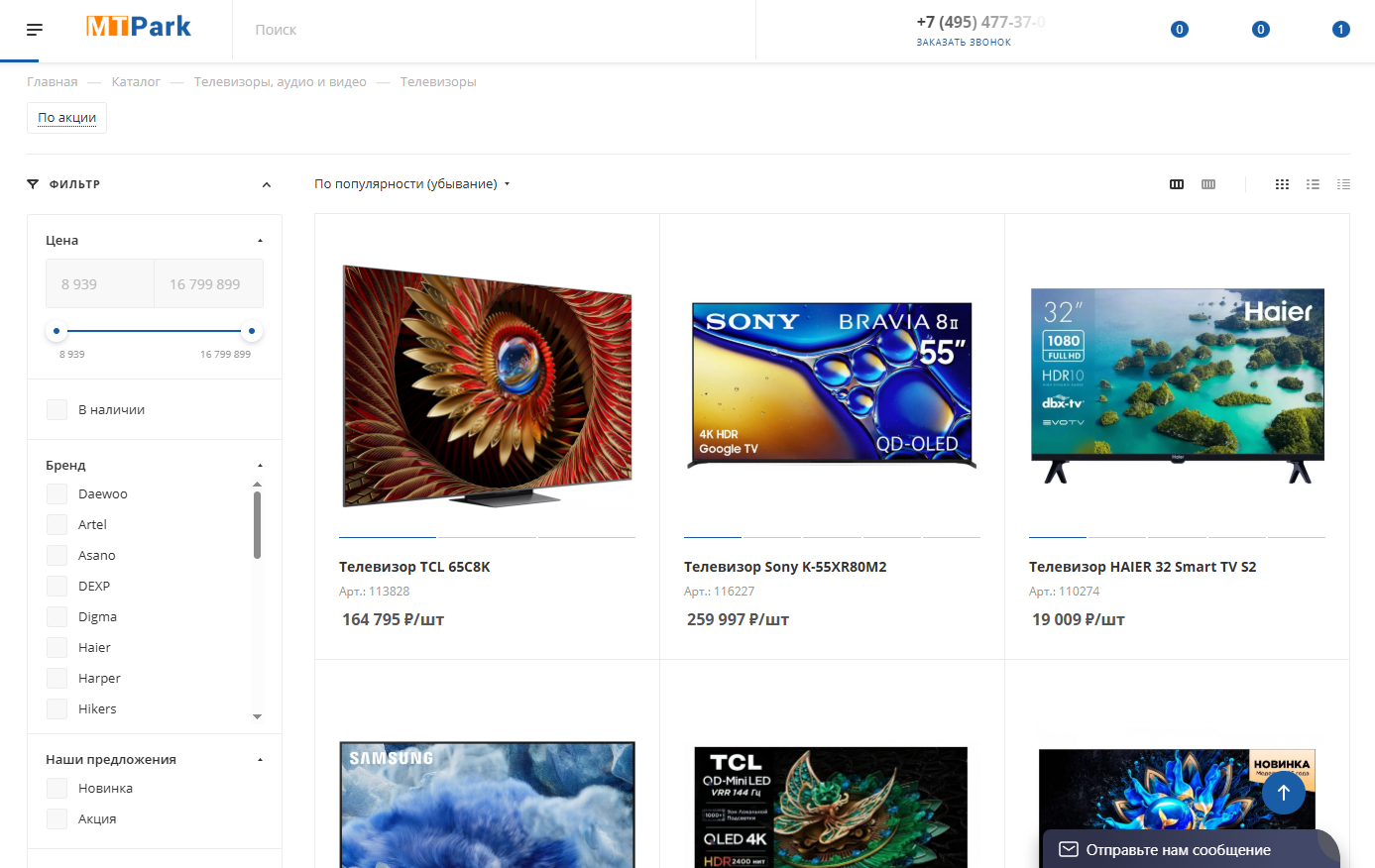The image size is (1375, 868).
Task: Go to "Главная" breadcrumb
Action: (53, 82)
